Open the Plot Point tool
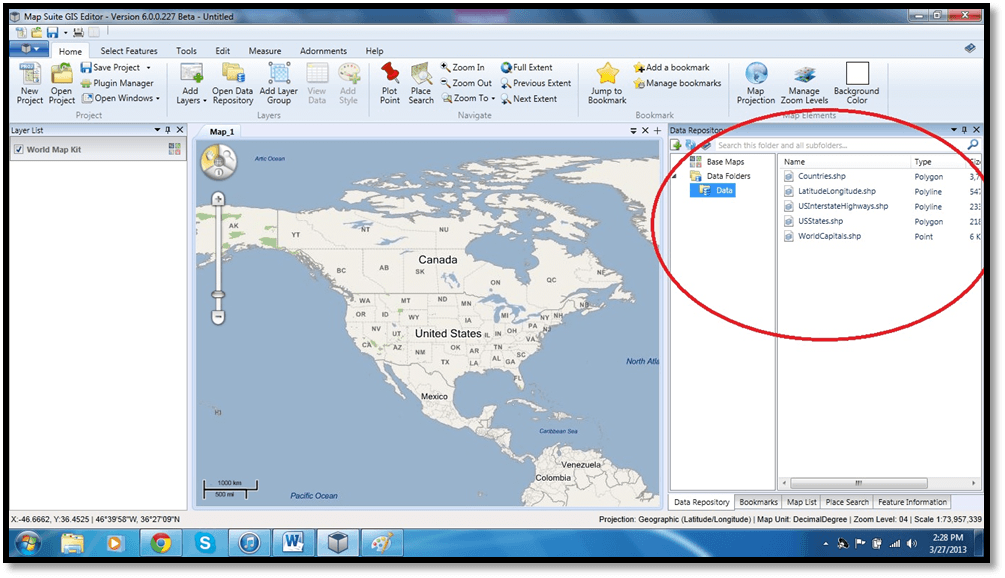 coord(390,75)
